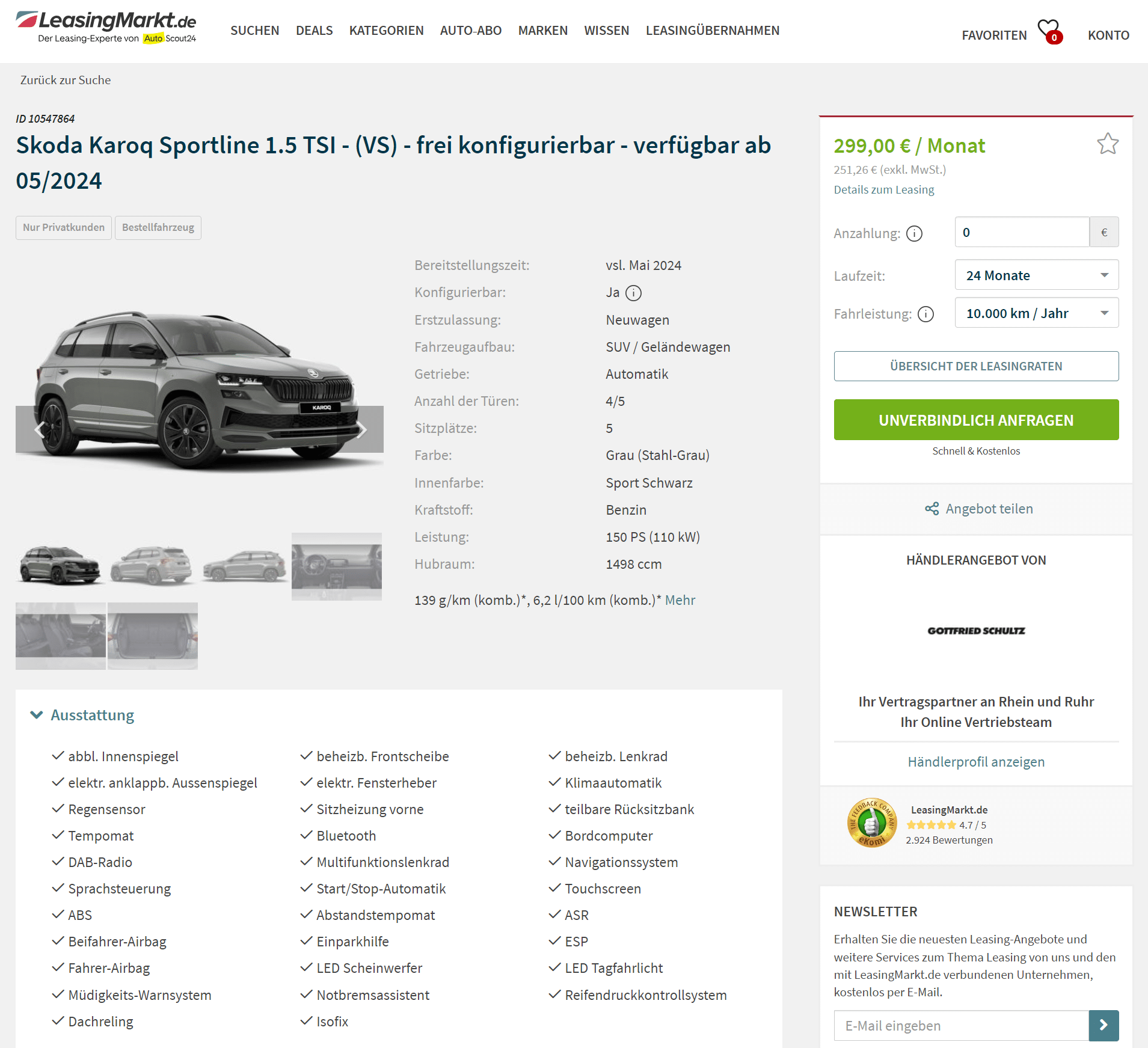The width and height of the screenshot is (1148, 1048).
Task: Click the 299,00 € / Monat price
Action: tap(909, 146)
